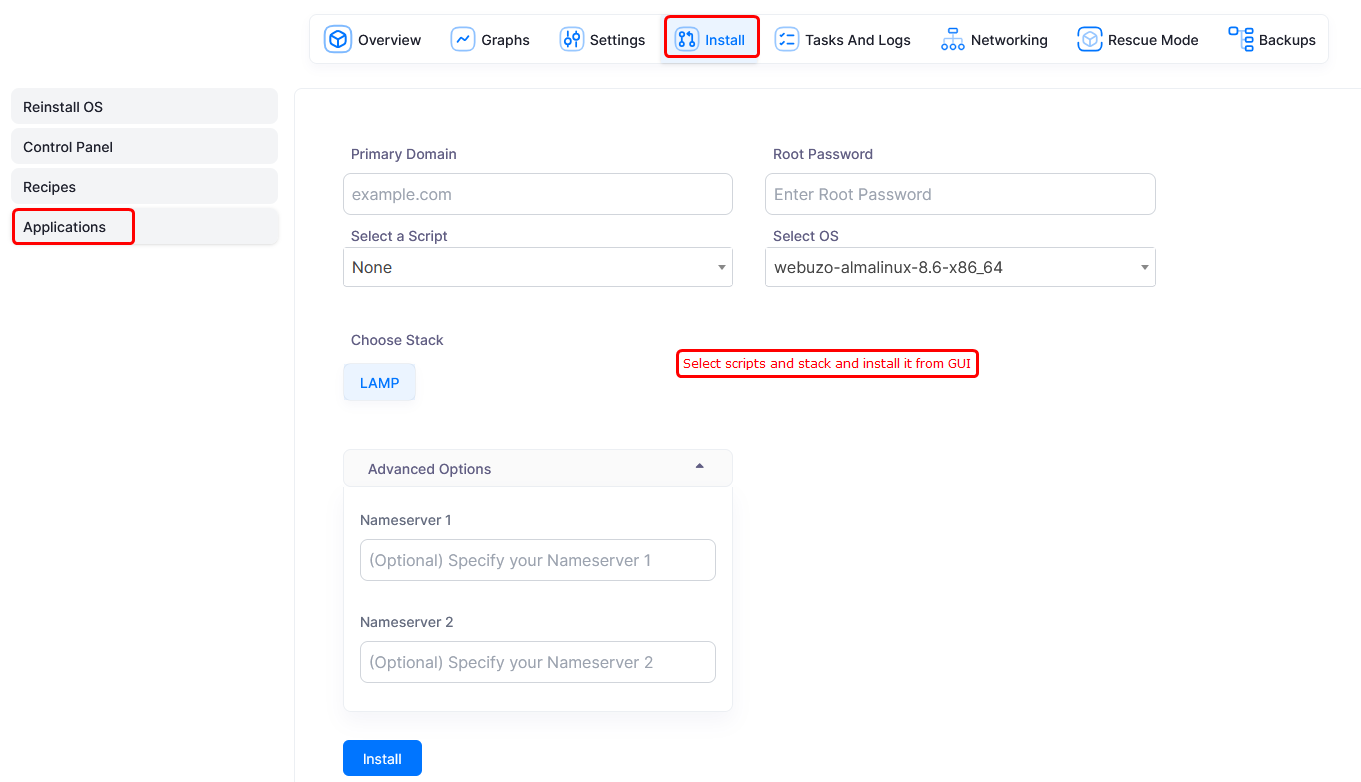The image size is (1361, 782).
Task: Click the Rescue Mode icon
Action: click(x=1089, y=39)
